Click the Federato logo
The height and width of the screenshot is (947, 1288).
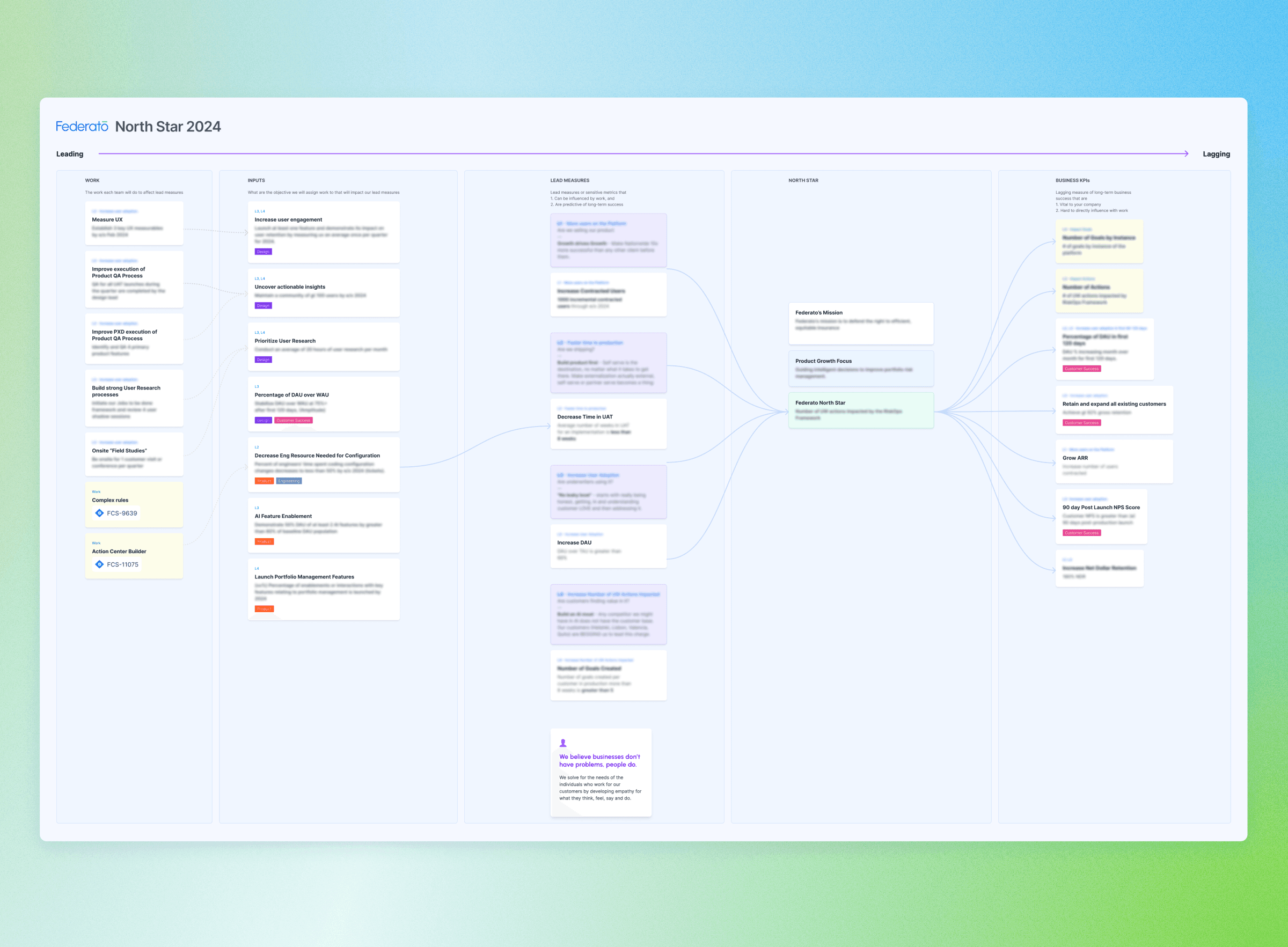tap(82, 126)
